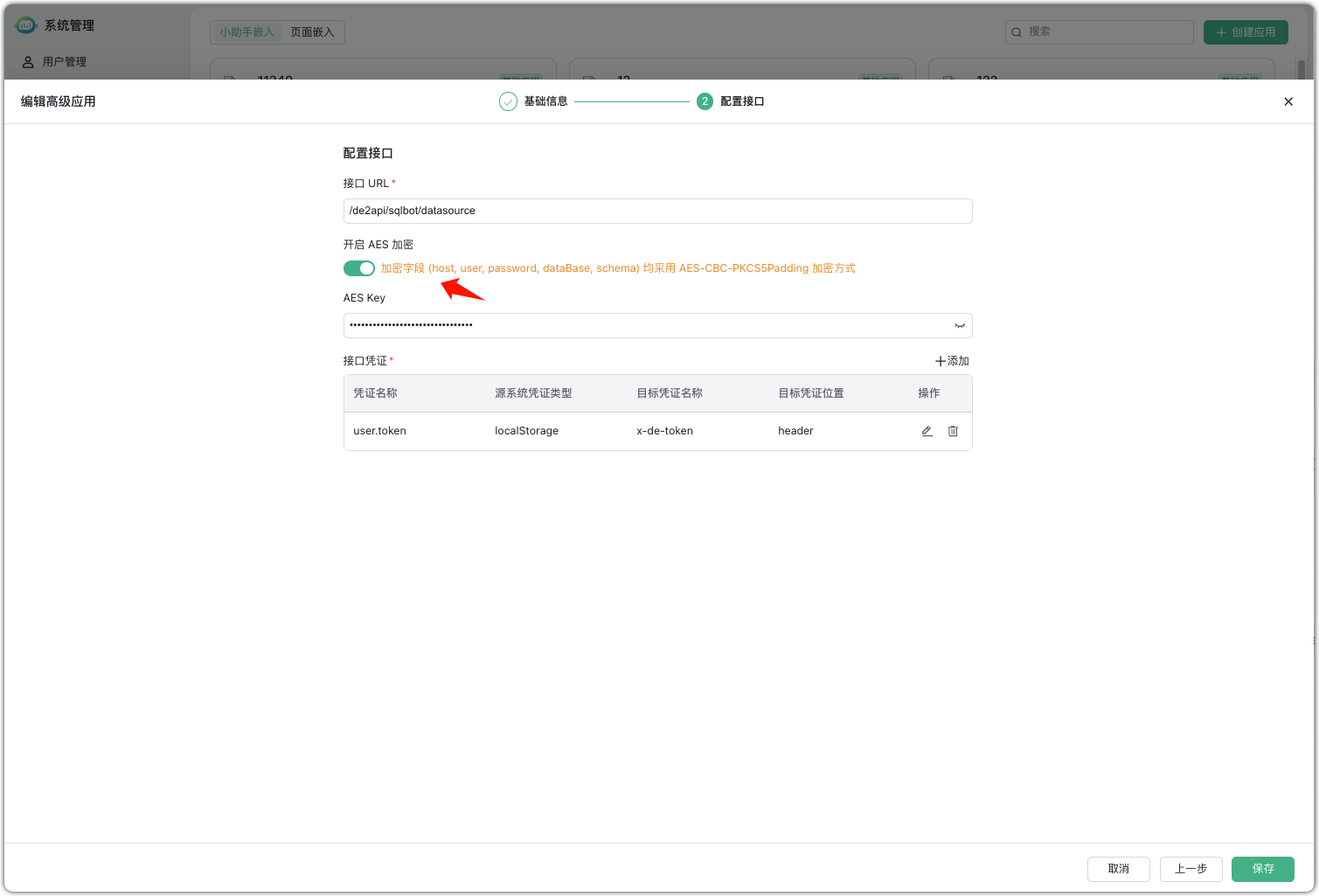The height and width of the screenshot is (896, 1319).
Task: Switch to the 小助手嵌入 tab
Action: pos(246,32)
